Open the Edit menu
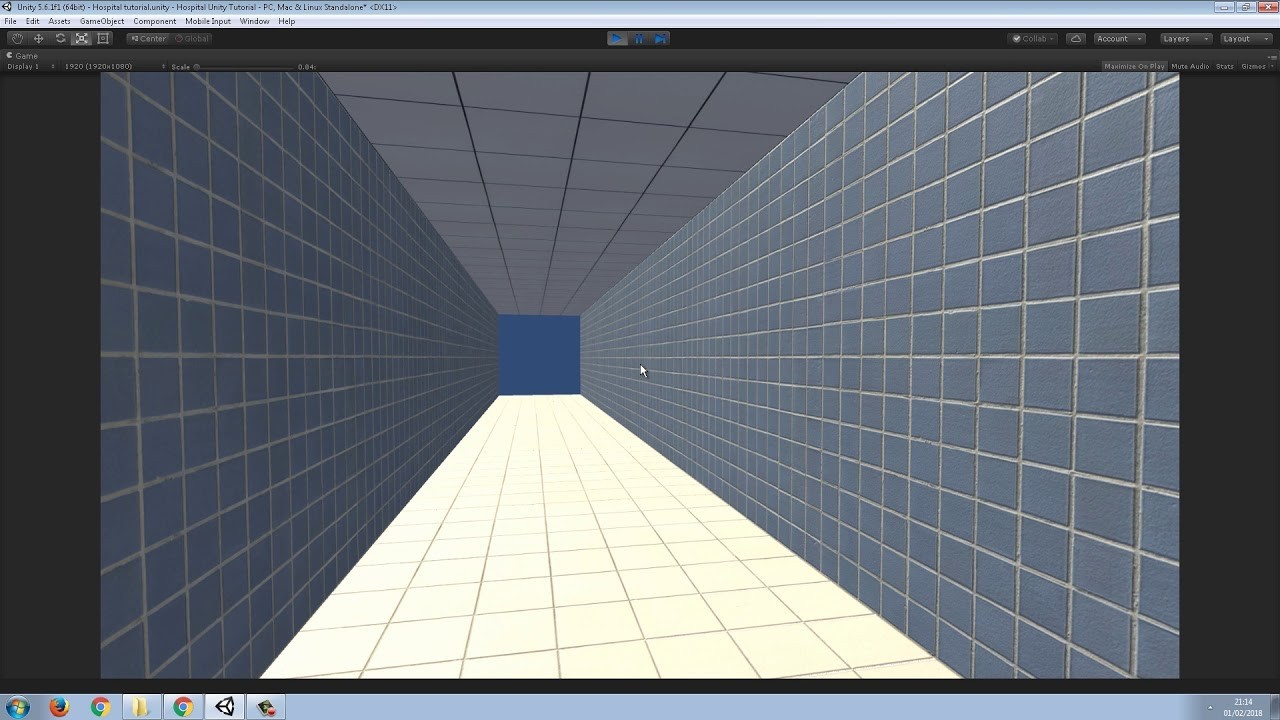 [33, 21]
